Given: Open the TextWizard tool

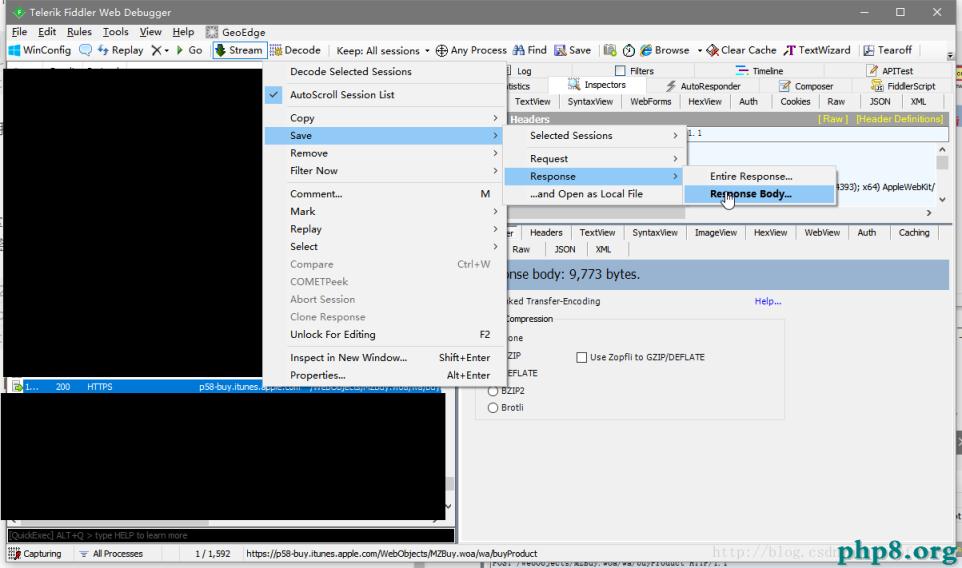Looking at the screenshot, I should 817,50.
